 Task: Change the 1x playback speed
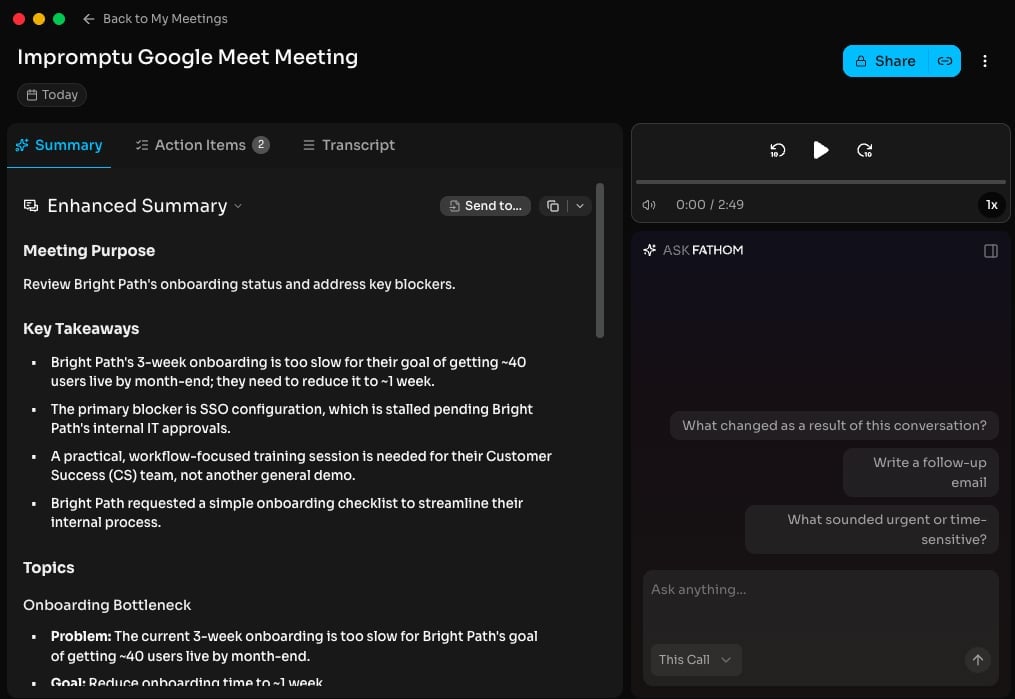click(991, 205)
